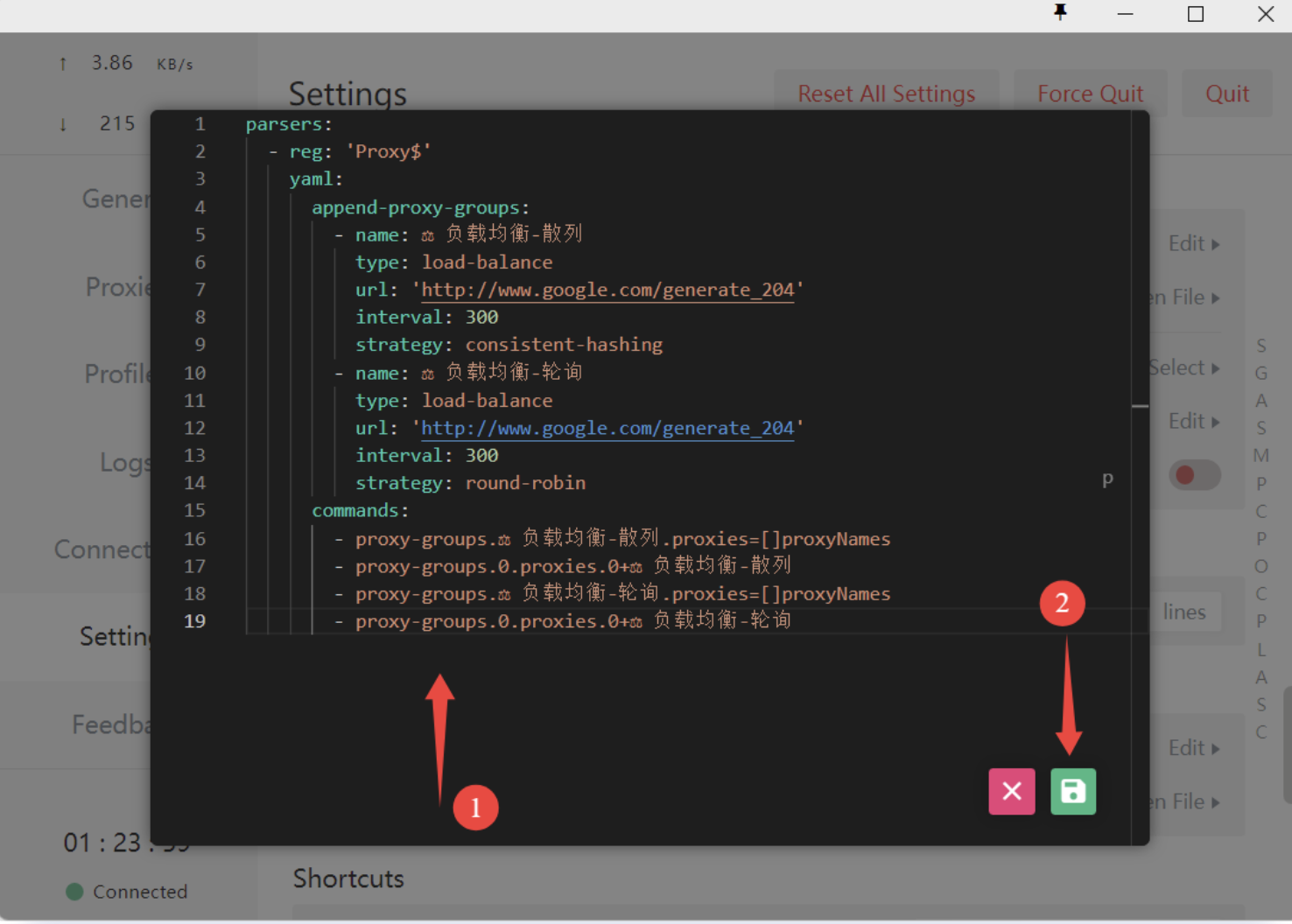Click 'interval: 300' on line 13
Image resolution: width=1292 pixels, height=924 pixels.
tap(426, 455)
